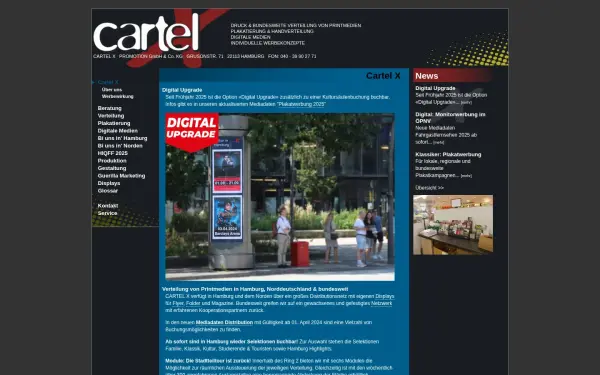The width and height of the screenshot is (600, 375).
Task: Select HIQFF 2025 menu entry
Action: [112, 153]
